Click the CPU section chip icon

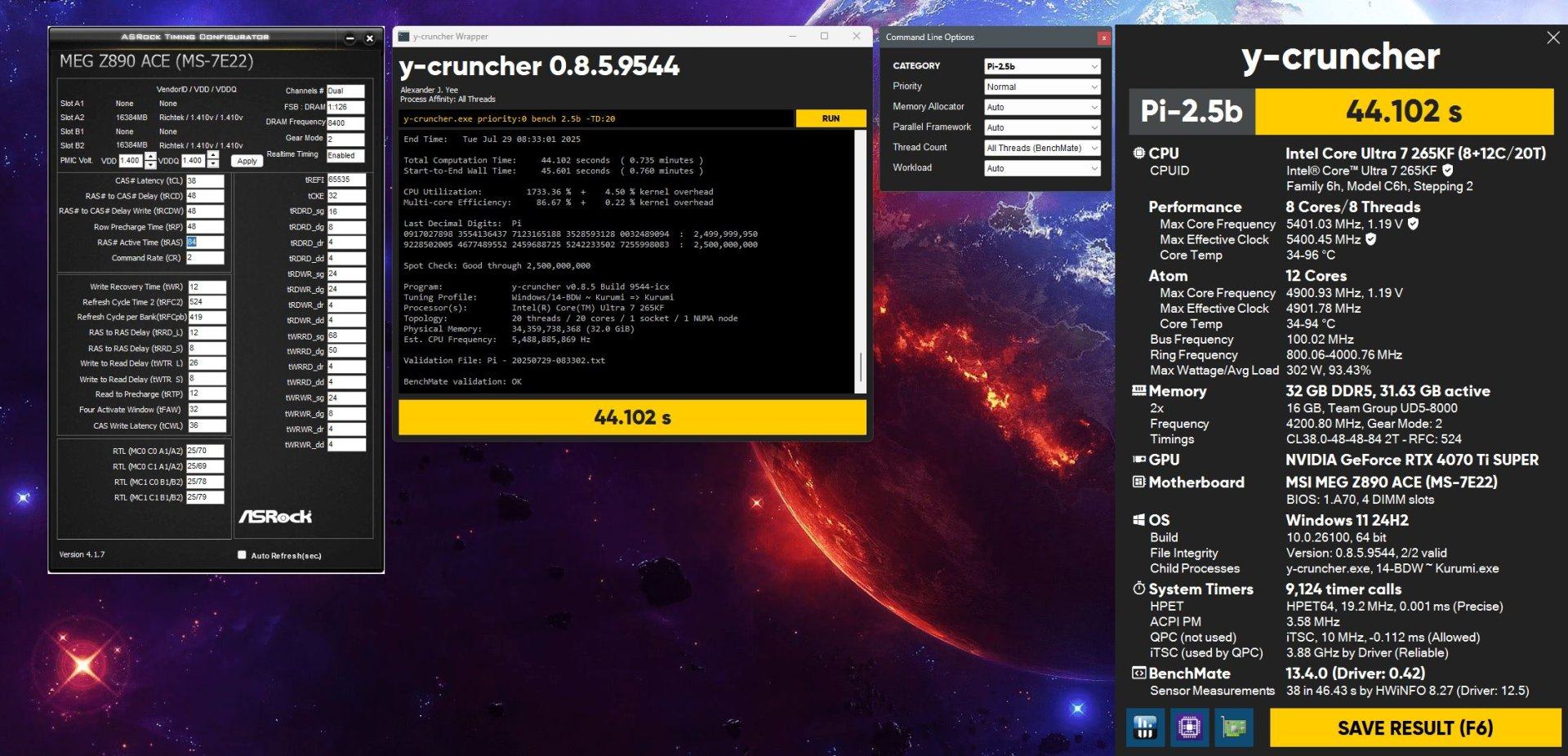[1138, 153]
